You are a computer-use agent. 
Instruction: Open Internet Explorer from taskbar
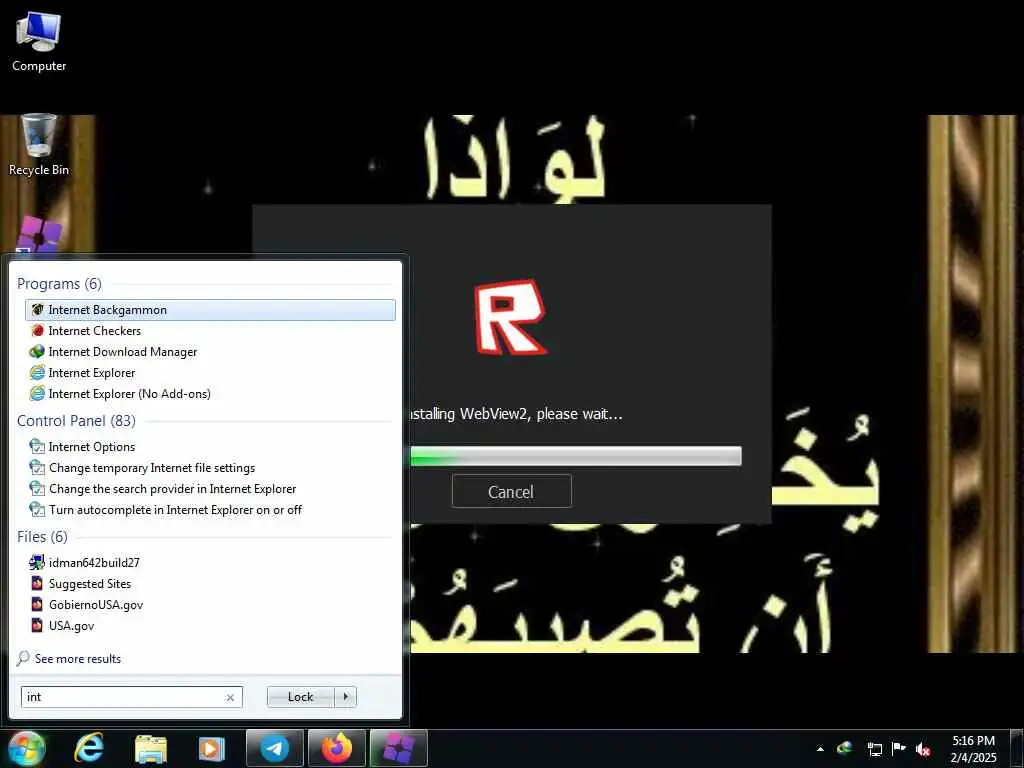tap(89, 748)
